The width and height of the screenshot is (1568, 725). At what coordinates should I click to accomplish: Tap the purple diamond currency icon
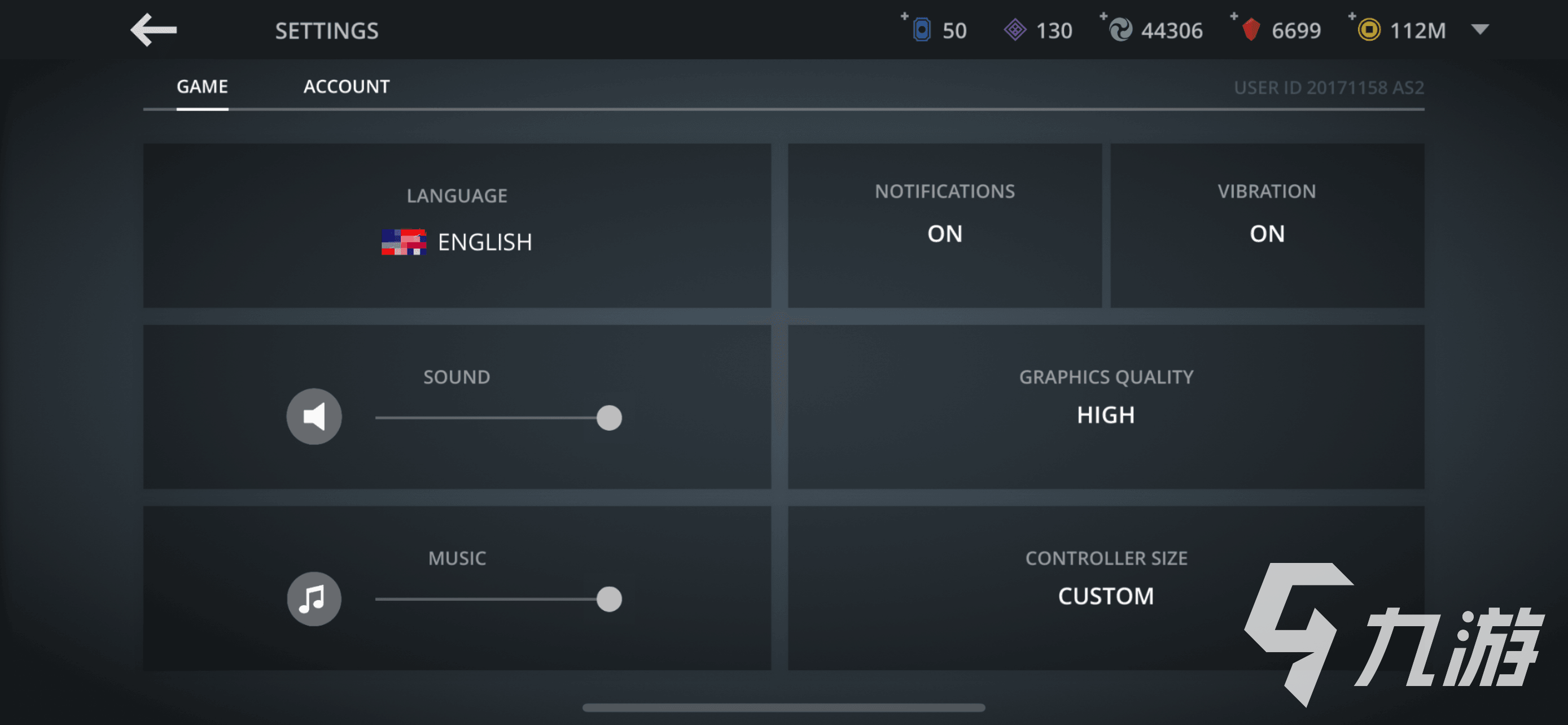pos(1015,30)
